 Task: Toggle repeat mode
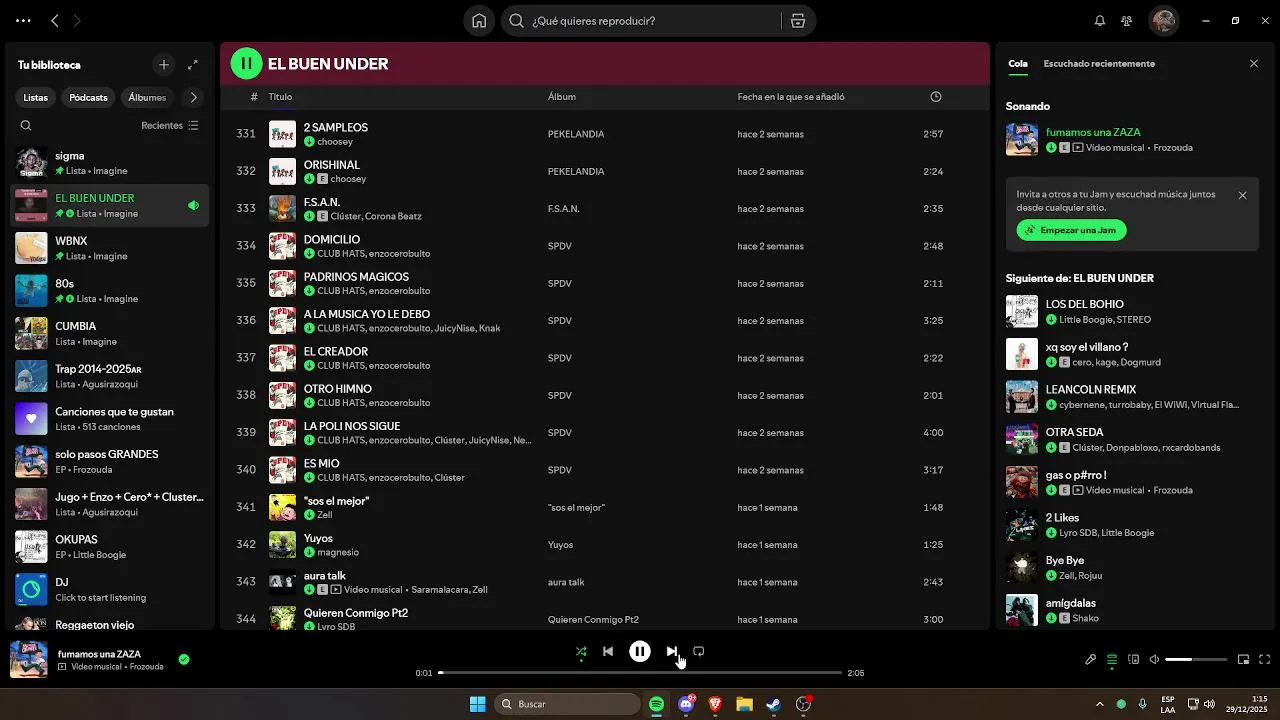coord(699,652)
